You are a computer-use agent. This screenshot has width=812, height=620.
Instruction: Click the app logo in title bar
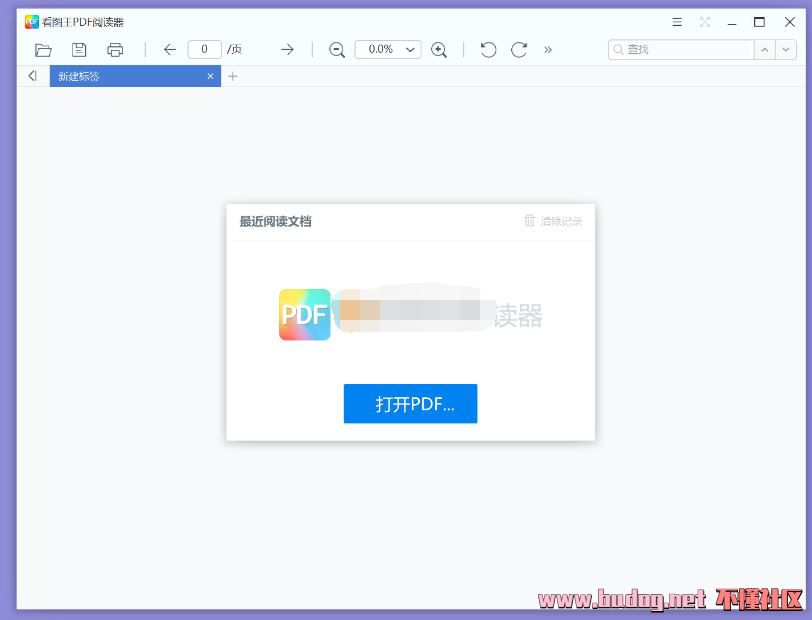click(32, 22)
